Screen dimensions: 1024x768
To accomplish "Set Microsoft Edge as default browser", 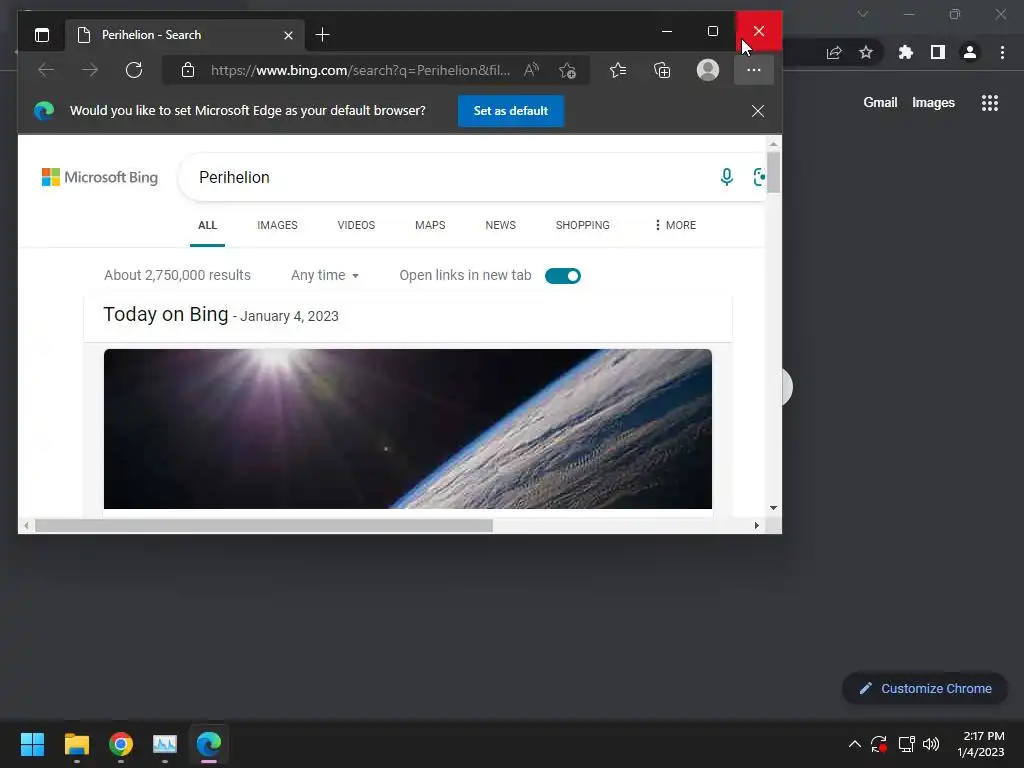I will 511,111.
